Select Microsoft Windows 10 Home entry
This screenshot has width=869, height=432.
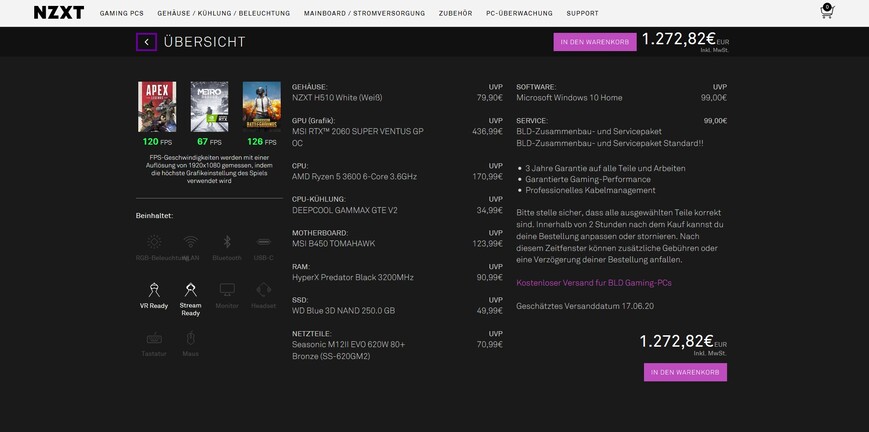(x=569, y=98)
